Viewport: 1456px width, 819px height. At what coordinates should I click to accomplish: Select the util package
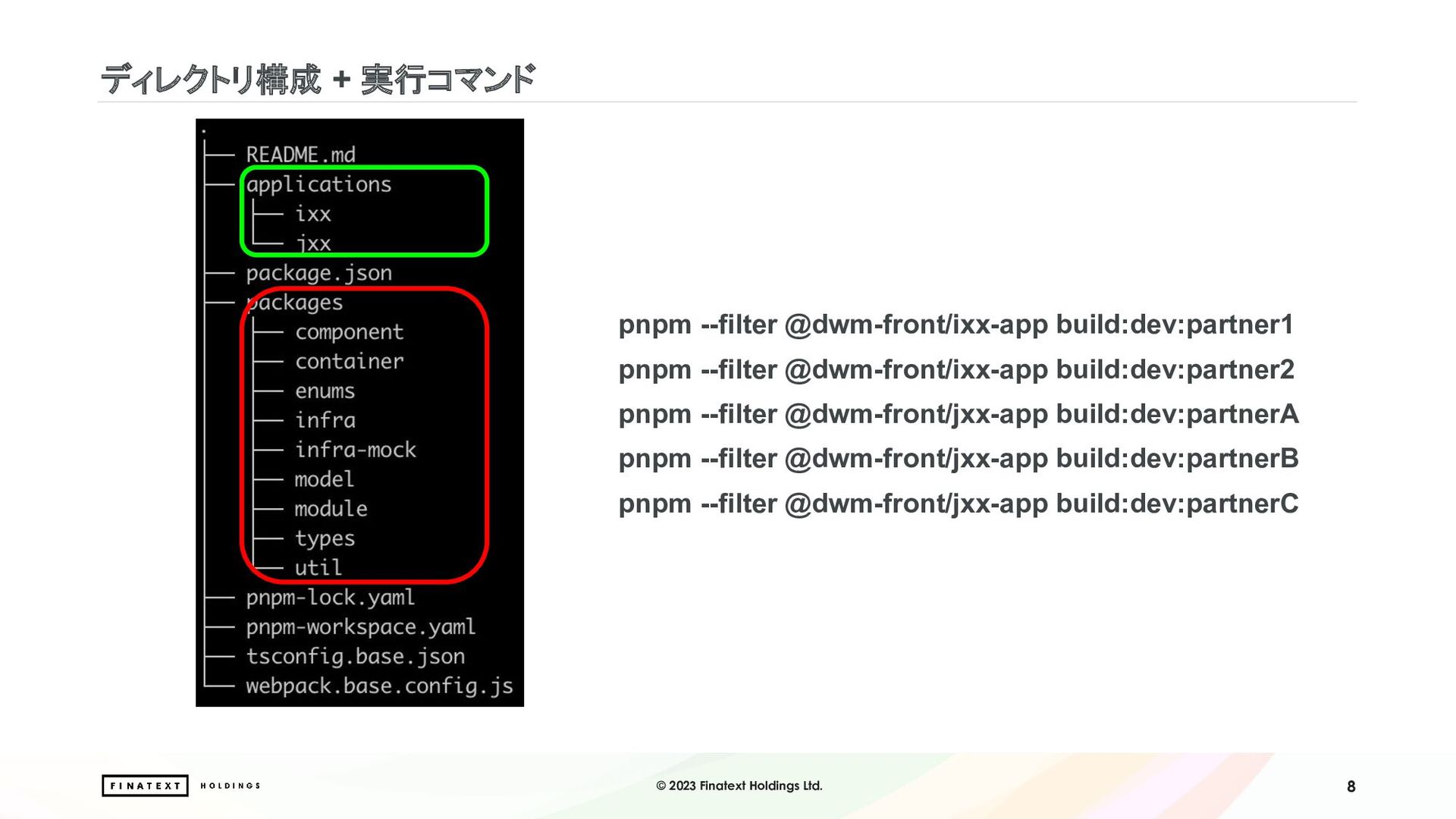pos(318,567)
